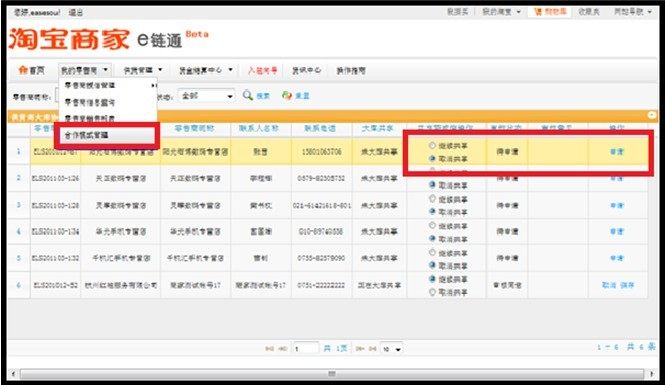Expand submenu arrow on first dropdown entry

[x=153, y=85]
